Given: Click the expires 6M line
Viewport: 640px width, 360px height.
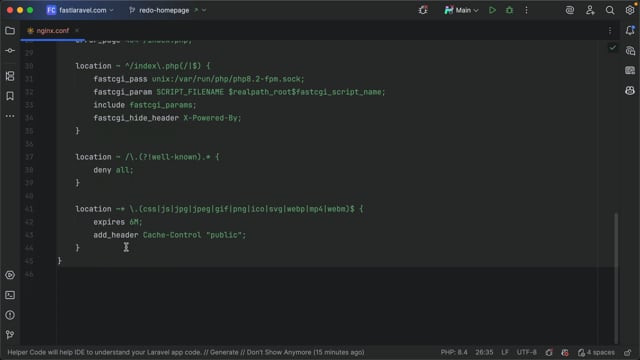Looking at the screenshot, I should 118,222.
